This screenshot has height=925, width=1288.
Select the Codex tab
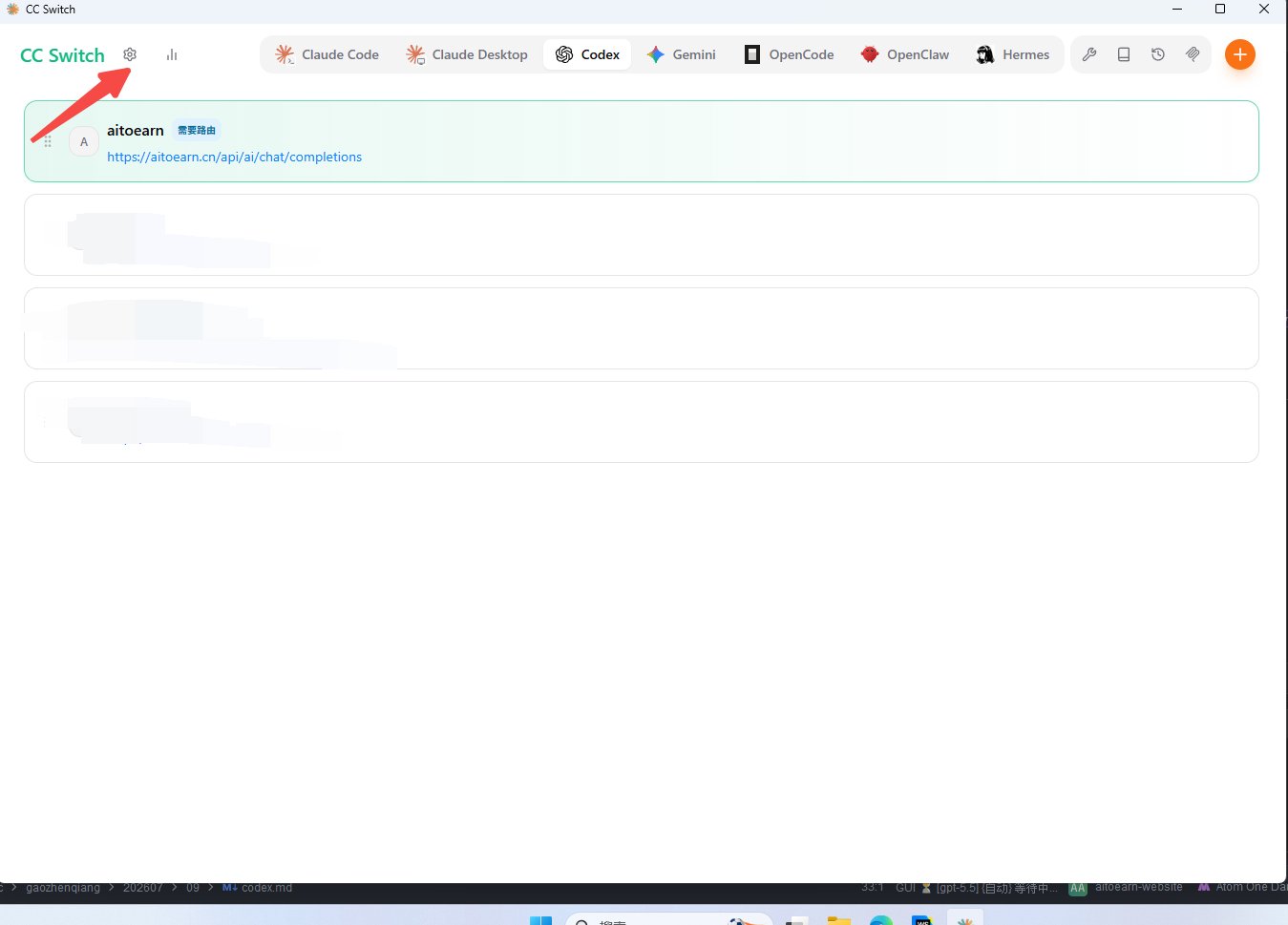(587, 54)
